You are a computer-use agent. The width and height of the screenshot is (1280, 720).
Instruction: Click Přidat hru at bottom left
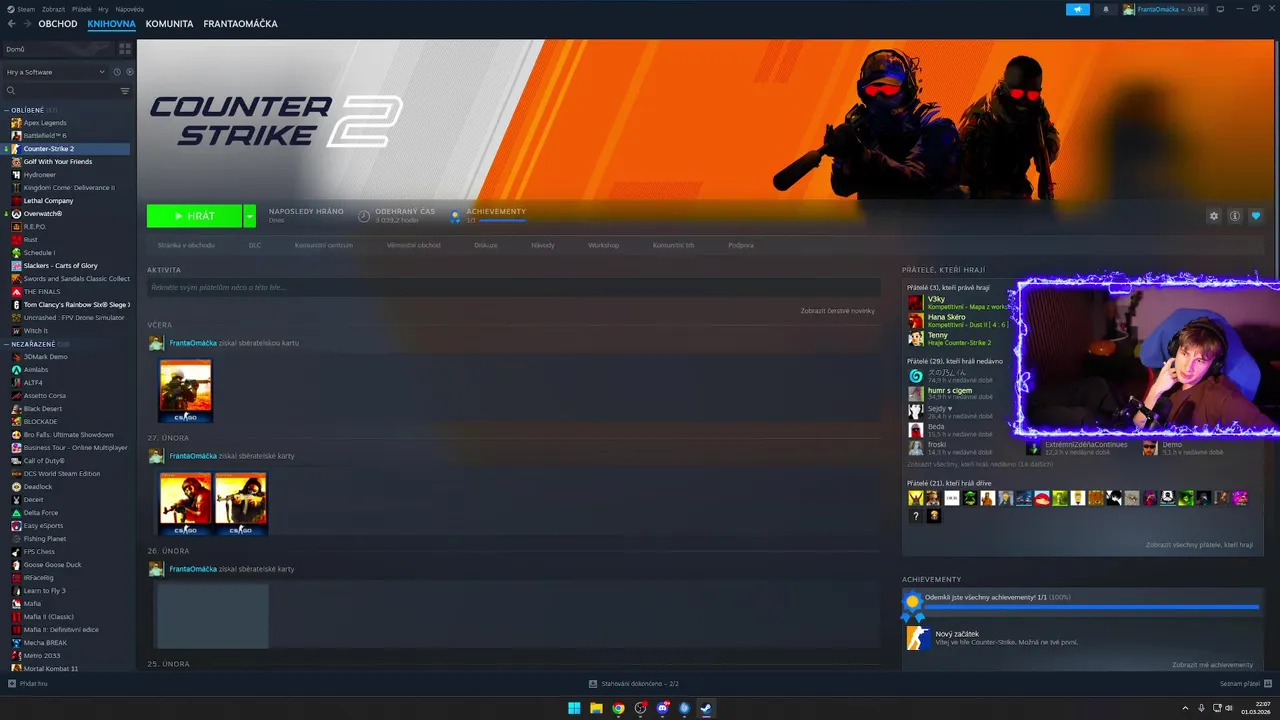pos(27,684)
